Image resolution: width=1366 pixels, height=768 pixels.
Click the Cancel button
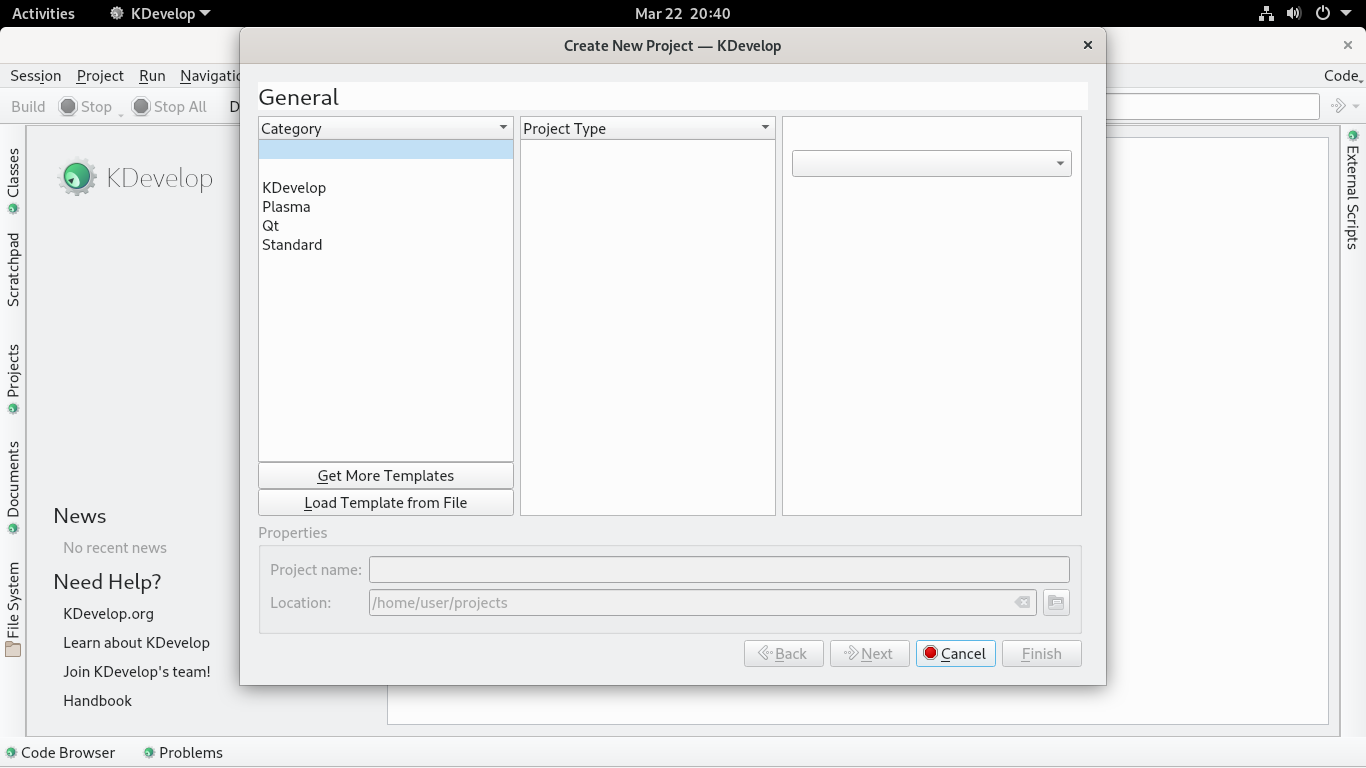pos(956,654)
